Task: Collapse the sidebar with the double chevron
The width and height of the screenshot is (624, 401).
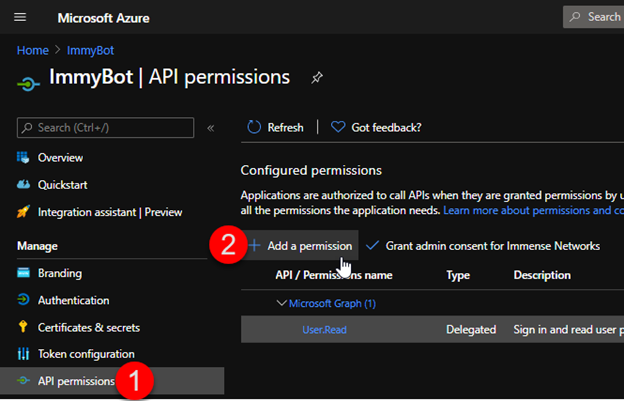Action: [211, 128]
